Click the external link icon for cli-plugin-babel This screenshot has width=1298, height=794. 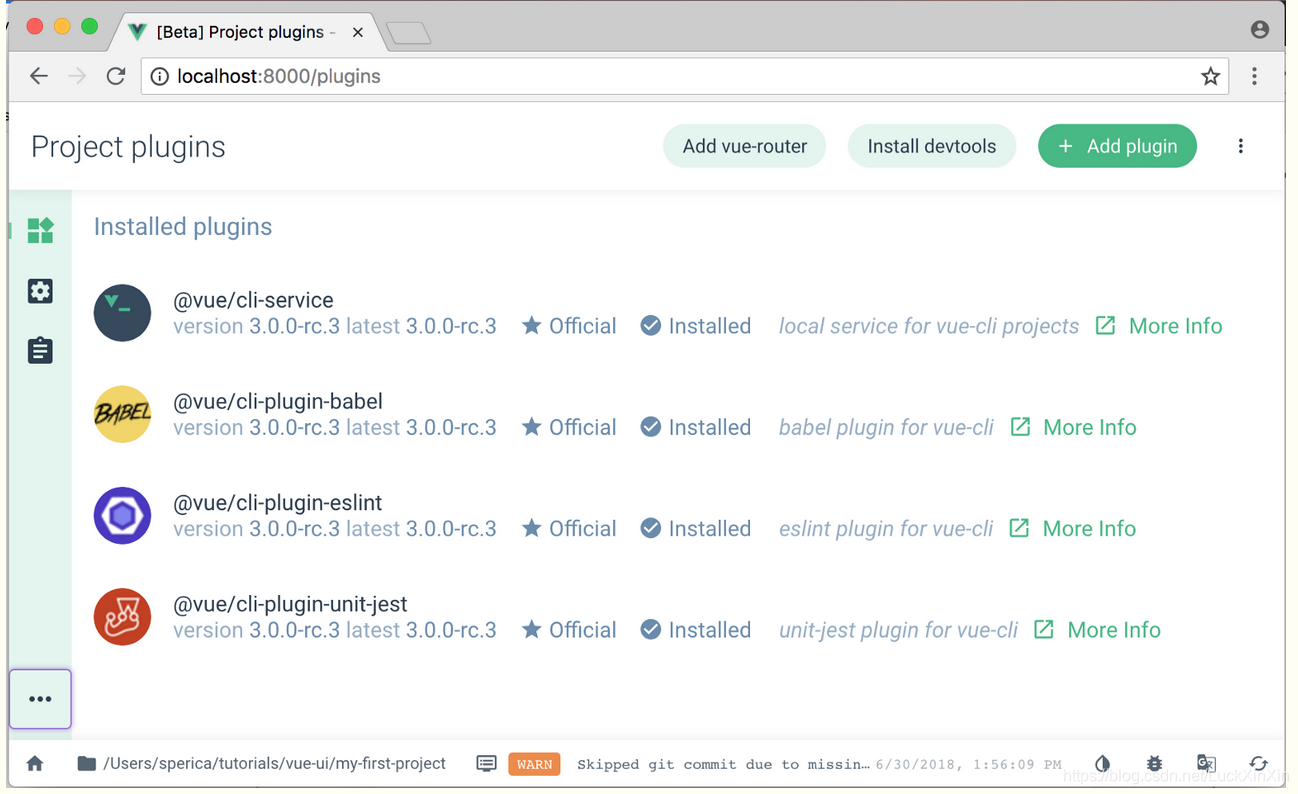[x=1020, y=427]
